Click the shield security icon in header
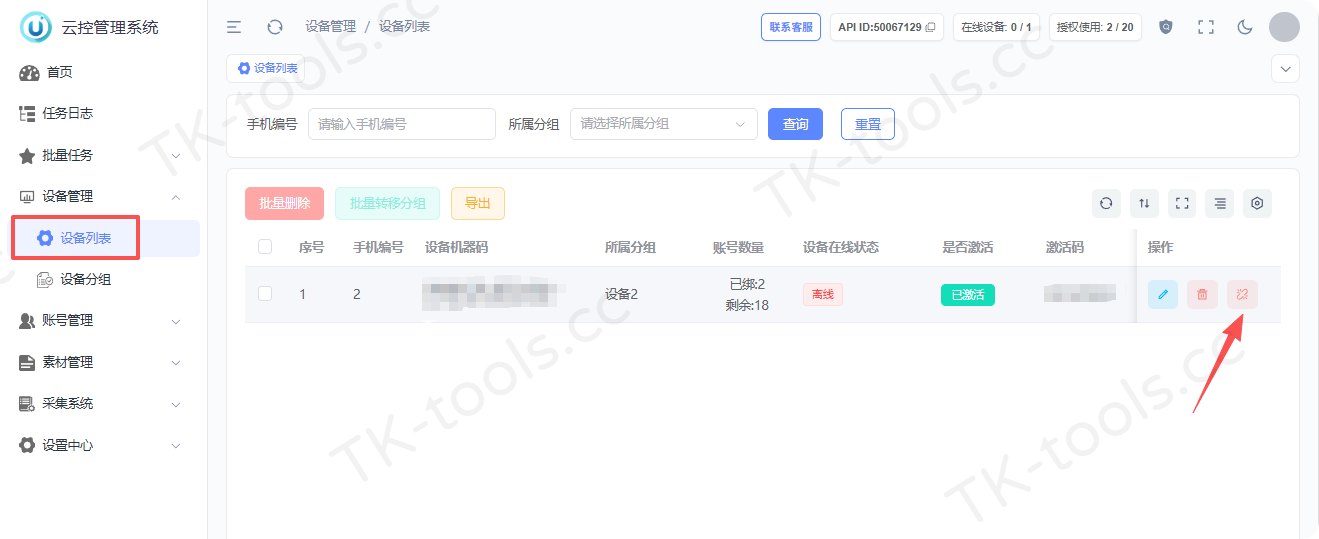The height and width of the screenshot is (539, 1319). point(1166,27)
